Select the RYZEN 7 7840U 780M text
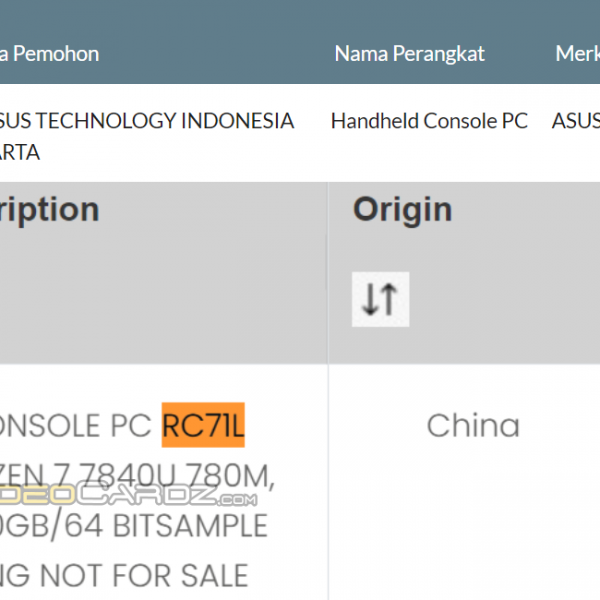The height and width of the screenshot is (600, 600). click(137, 476)
